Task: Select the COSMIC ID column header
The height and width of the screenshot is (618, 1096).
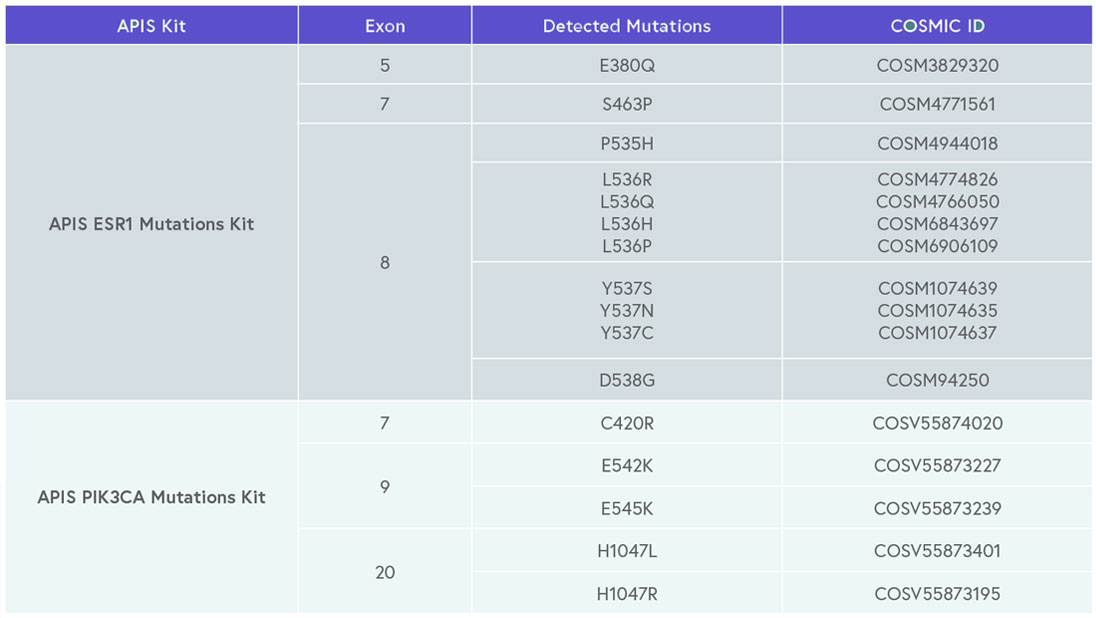Action: pos(937,26)
